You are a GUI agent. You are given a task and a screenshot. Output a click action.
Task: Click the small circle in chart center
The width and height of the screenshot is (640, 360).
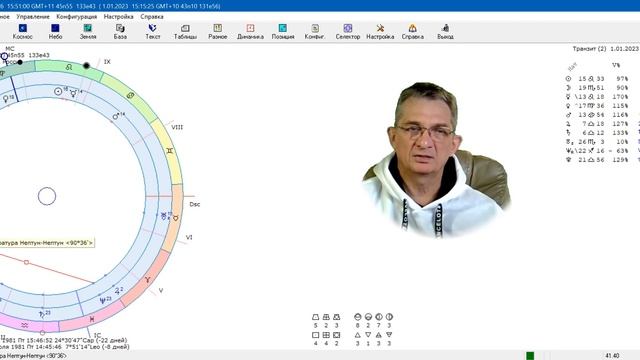[x=47, y=196]
